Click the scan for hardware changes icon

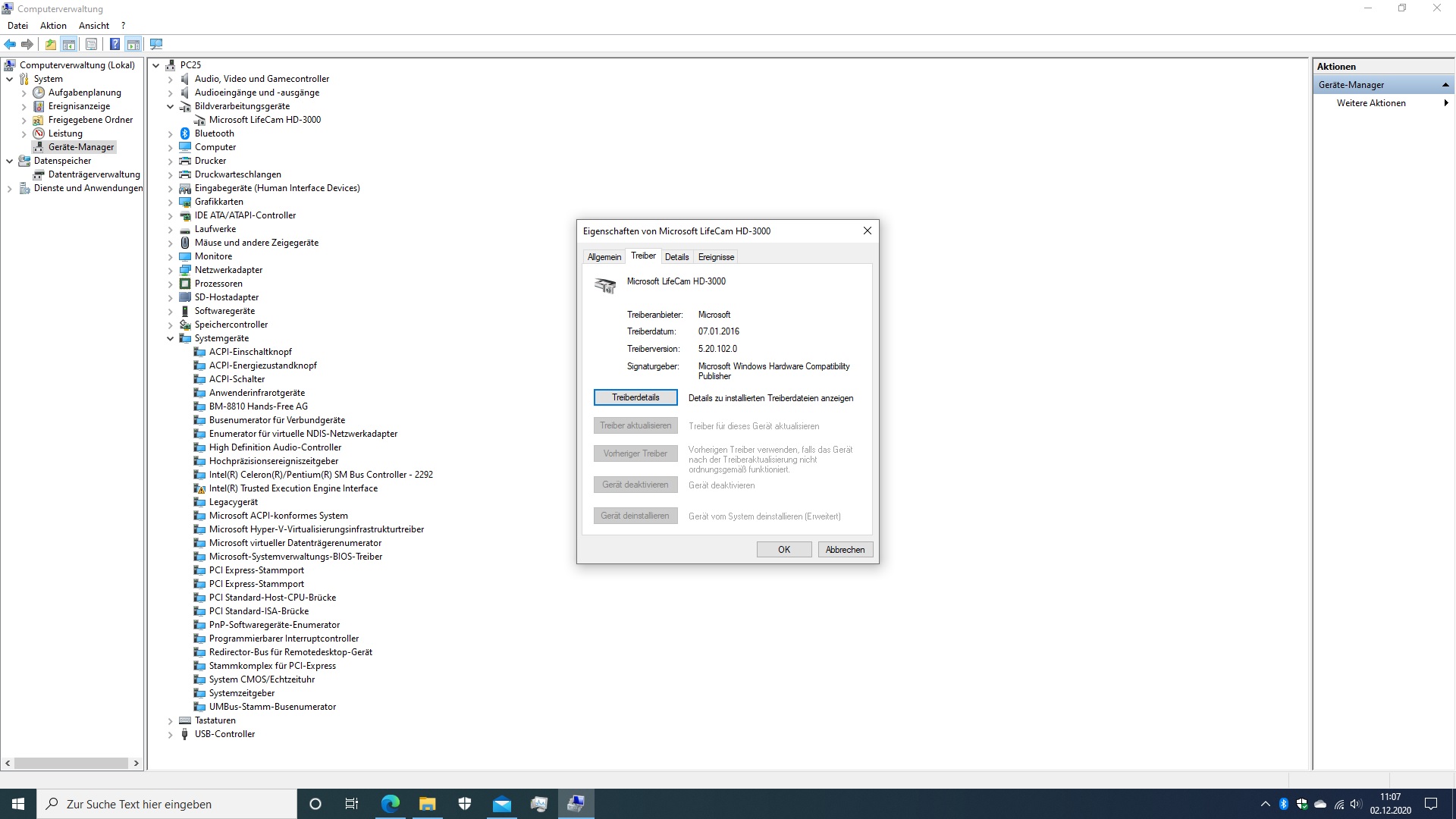[156, 44]
